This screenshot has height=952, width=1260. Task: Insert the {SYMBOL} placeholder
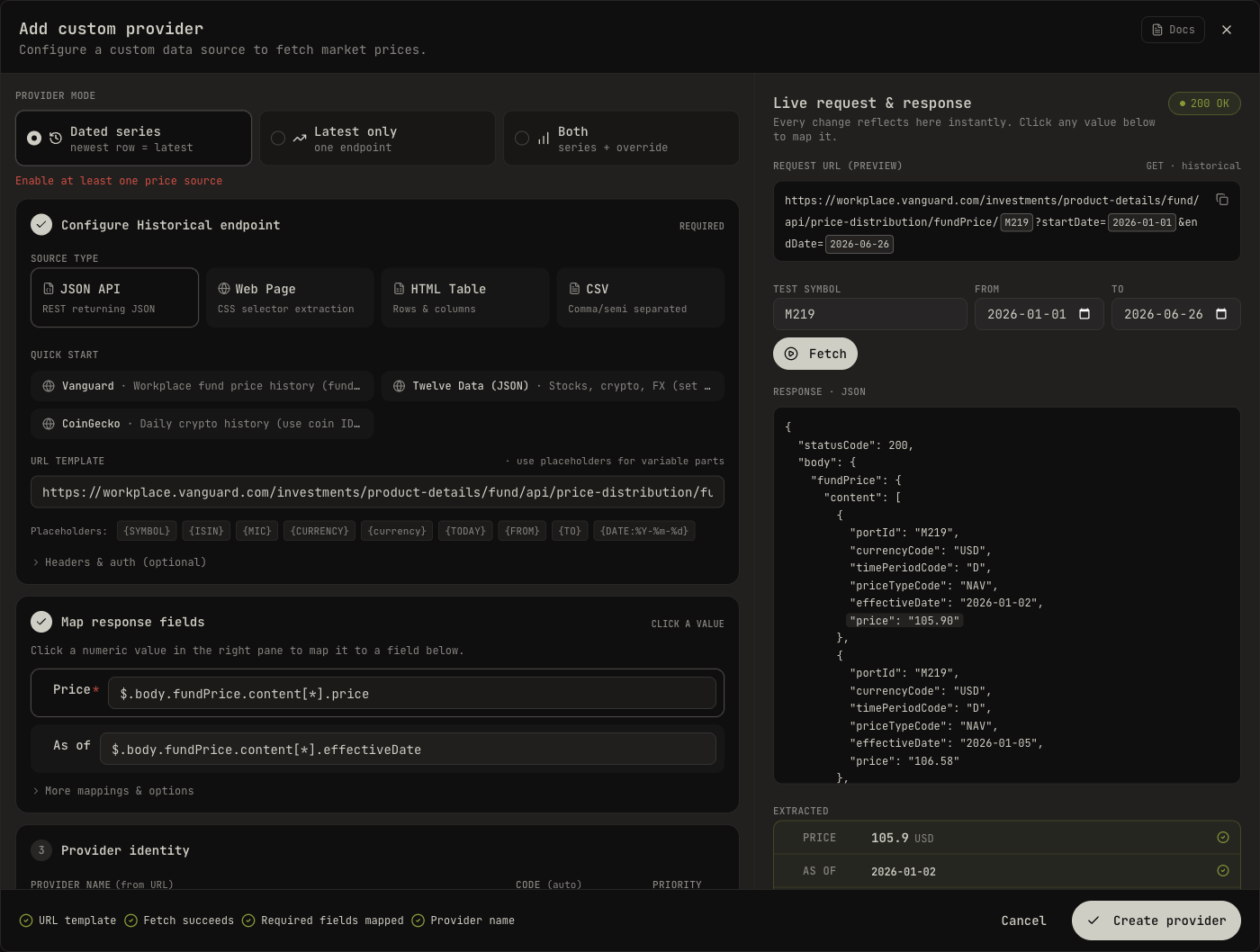tap(147, 531)
